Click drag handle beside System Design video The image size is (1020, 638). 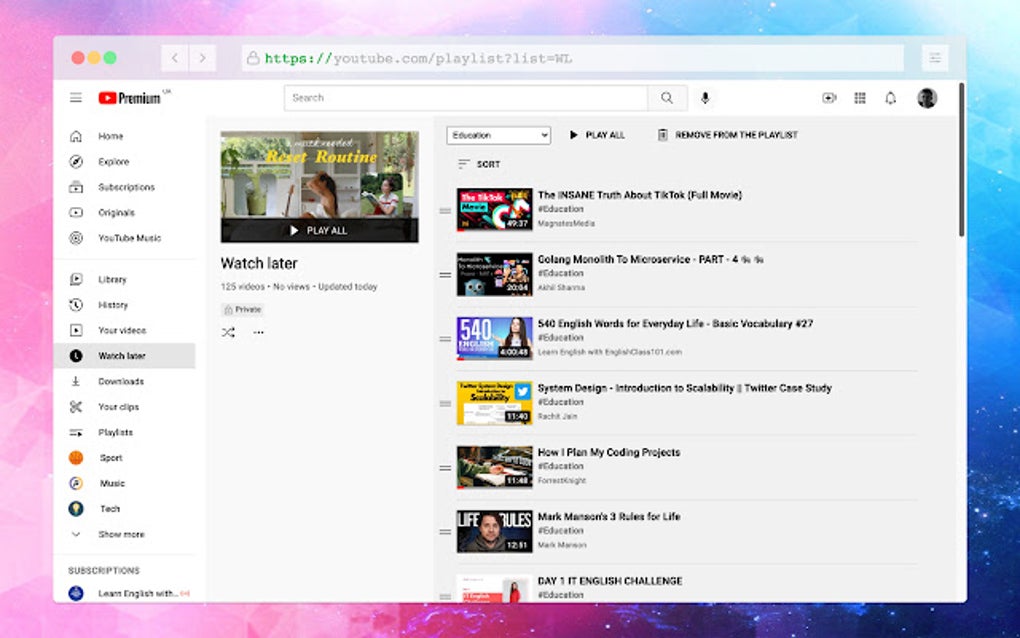445,403
